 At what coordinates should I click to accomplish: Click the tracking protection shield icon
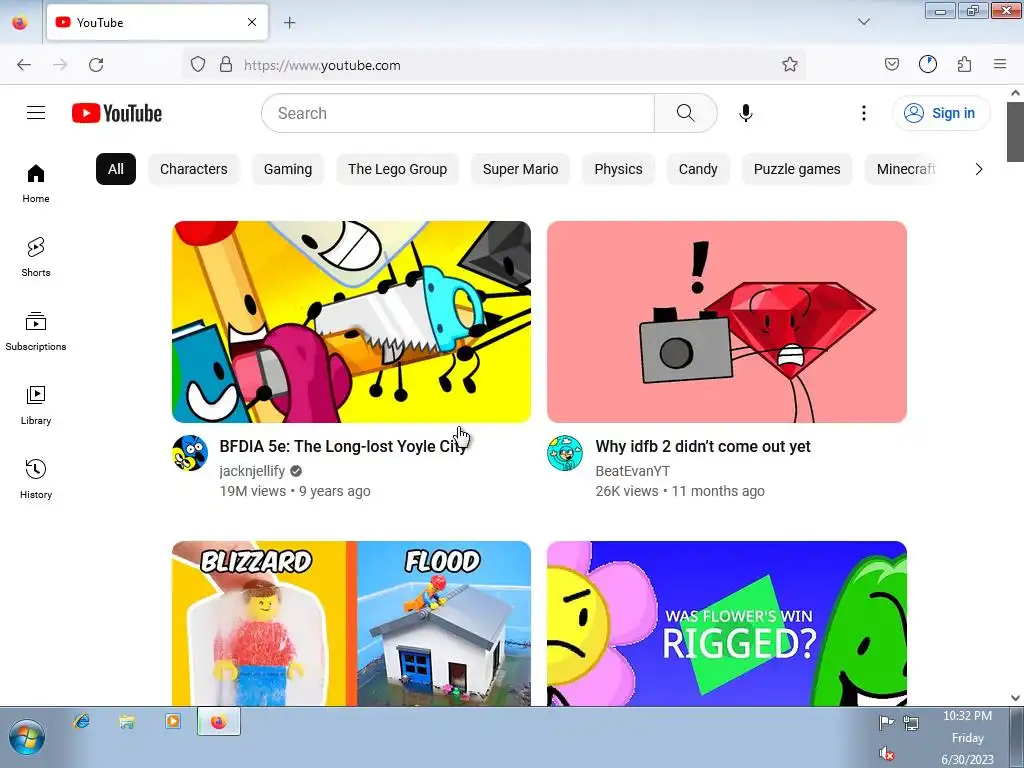(198, 65)
